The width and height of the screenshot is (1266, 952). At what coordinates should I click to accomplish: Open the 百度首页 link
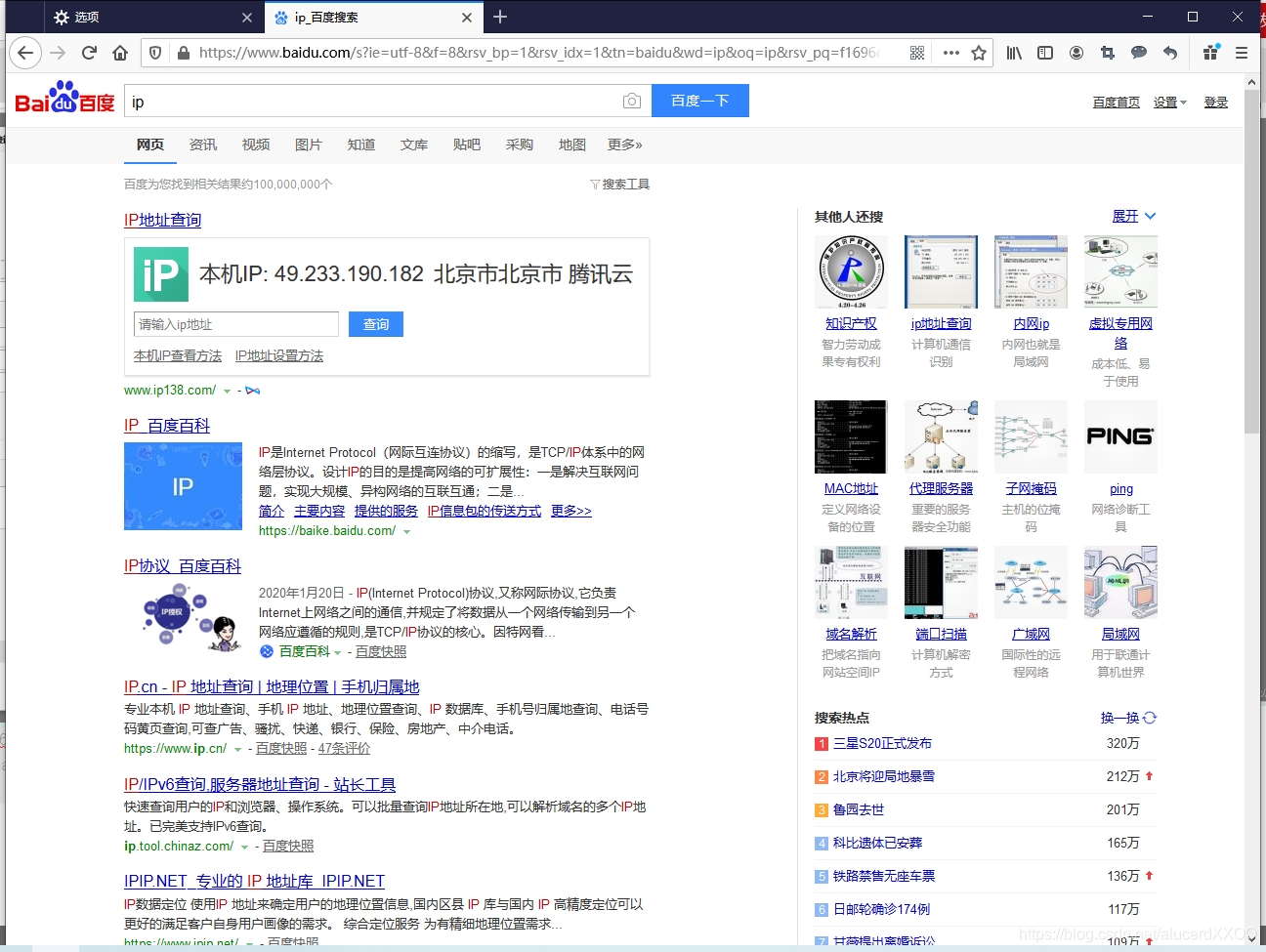1117,103
